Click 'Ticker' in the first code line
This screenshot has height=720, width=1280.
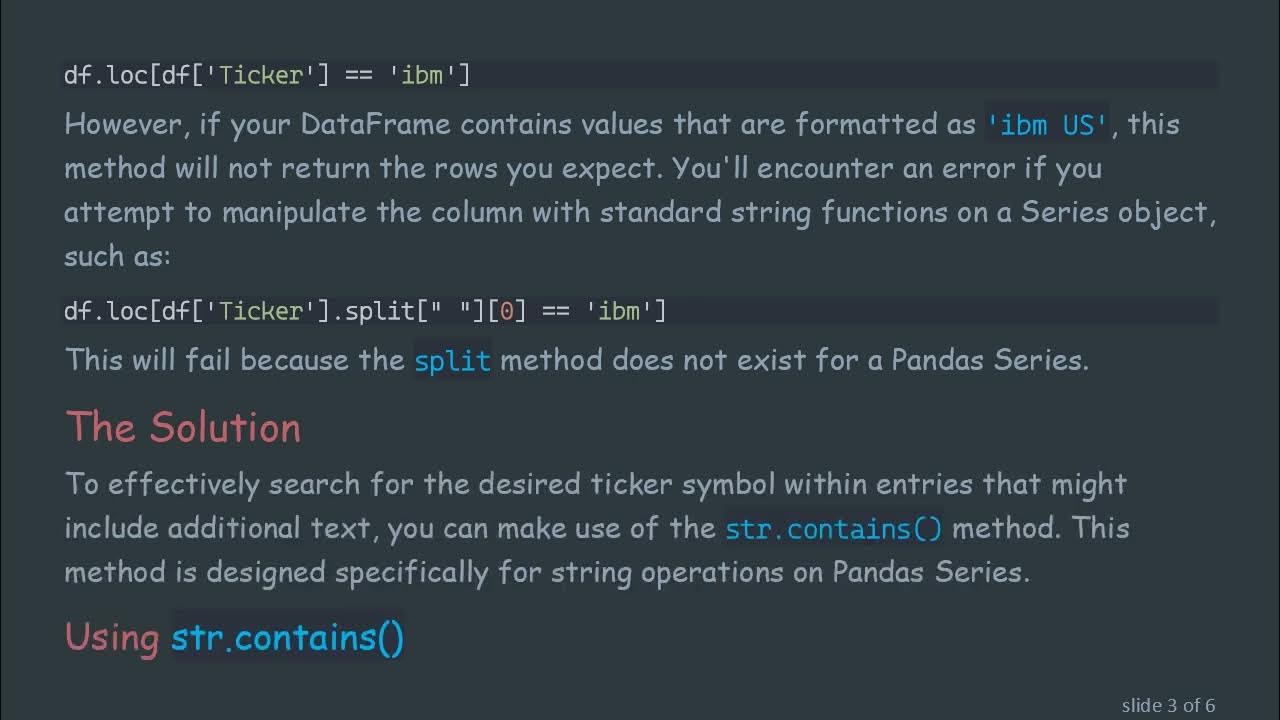tap(260, 75)
